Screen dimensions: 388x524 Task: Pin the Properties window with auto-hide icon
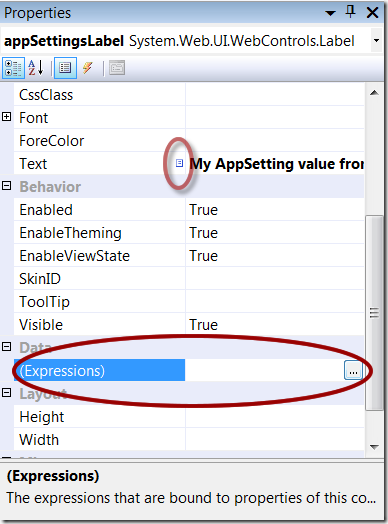pos(350,12)
